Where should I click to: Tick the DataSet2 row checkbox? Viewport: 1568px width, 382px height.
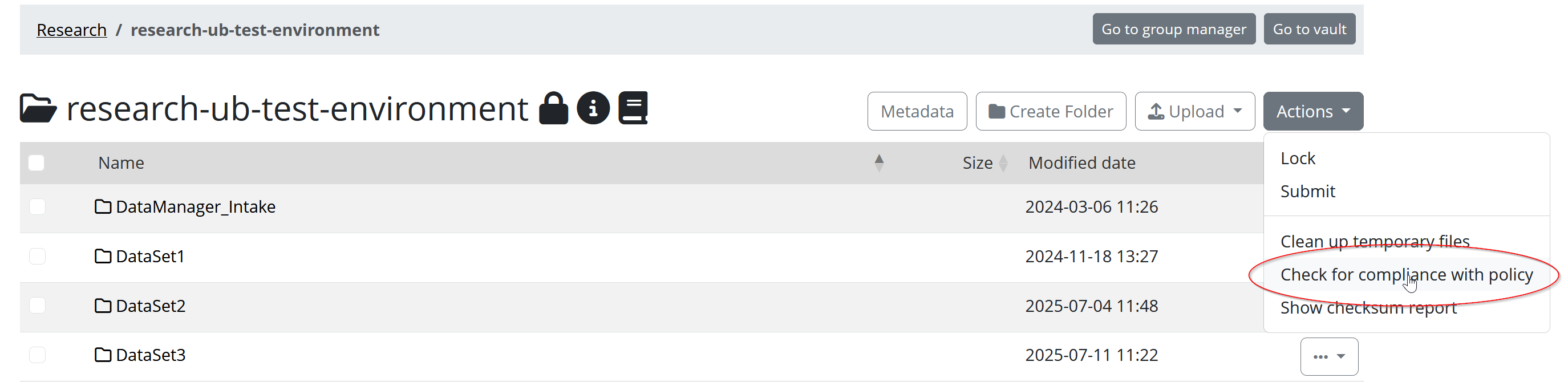(x=37, y=306)
